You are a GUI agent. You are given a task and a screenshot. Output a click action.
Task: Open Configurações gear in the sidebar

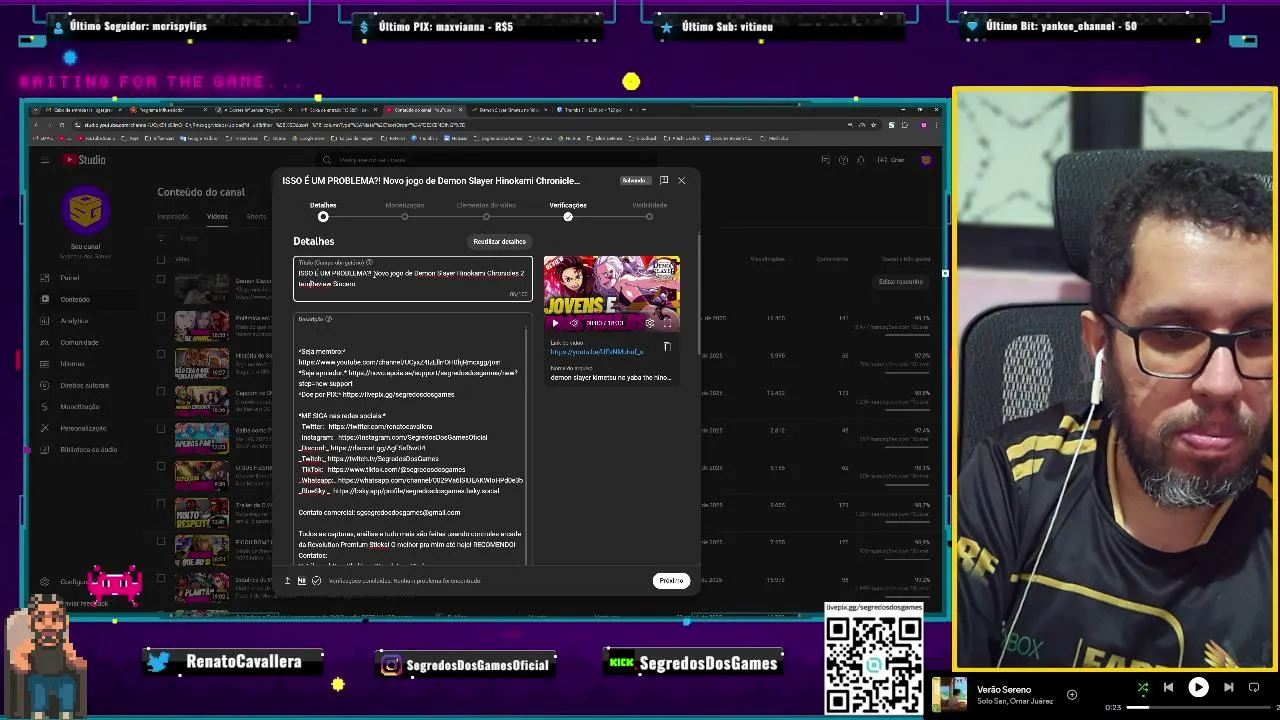(45, 581)
